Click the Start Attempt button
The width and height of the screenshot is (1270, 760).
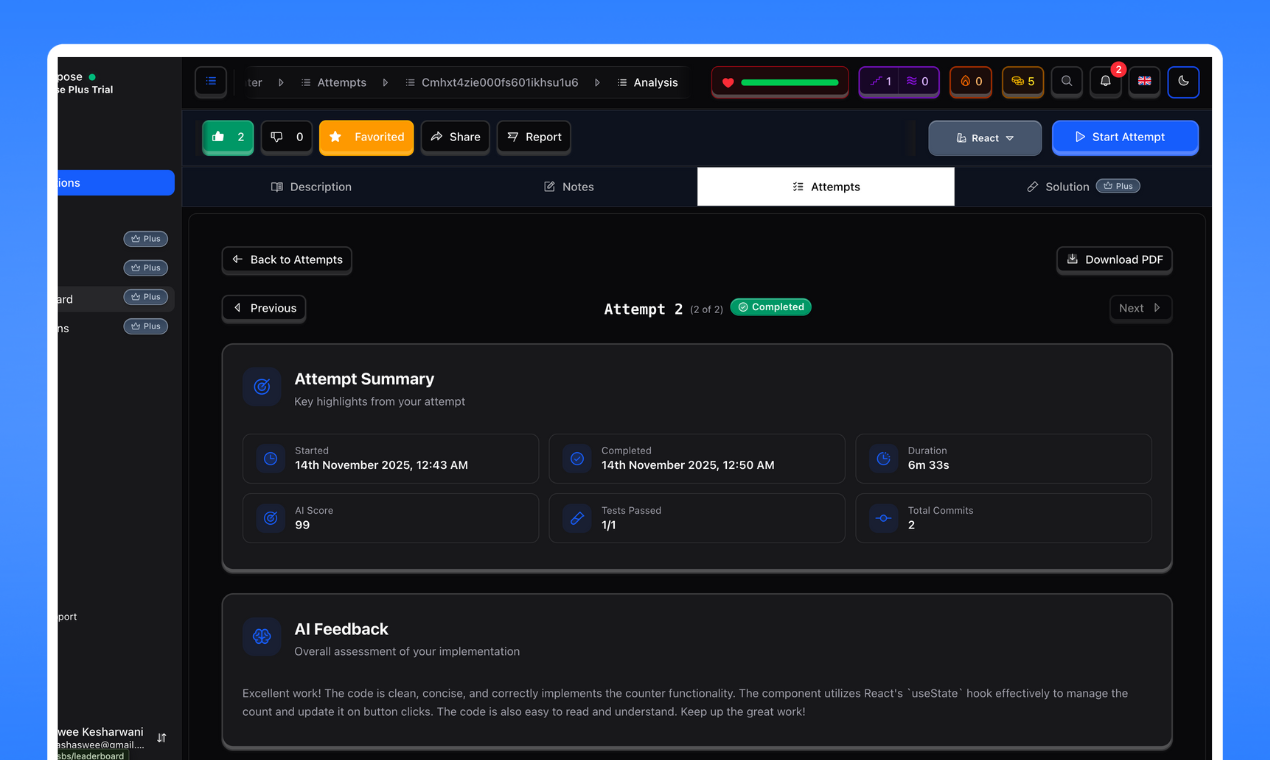1125,137
